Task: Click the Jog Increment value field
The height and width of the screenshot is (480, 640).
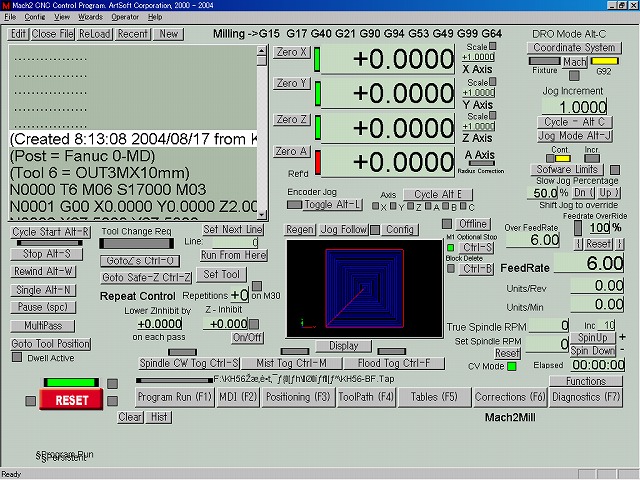Action: coord(574,107)
